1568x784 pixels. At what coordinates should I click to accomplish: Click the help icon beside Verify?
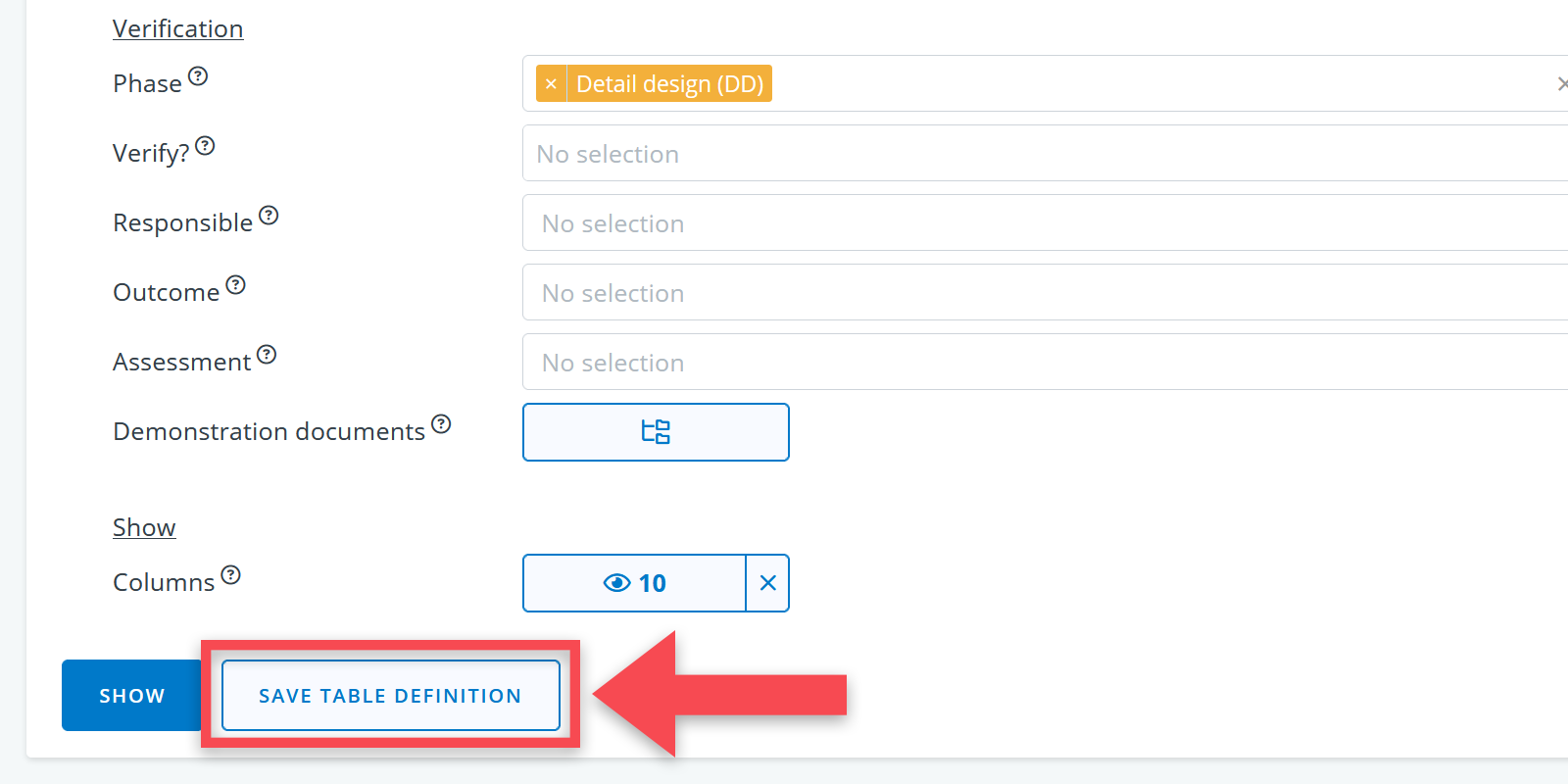point(205,146)
